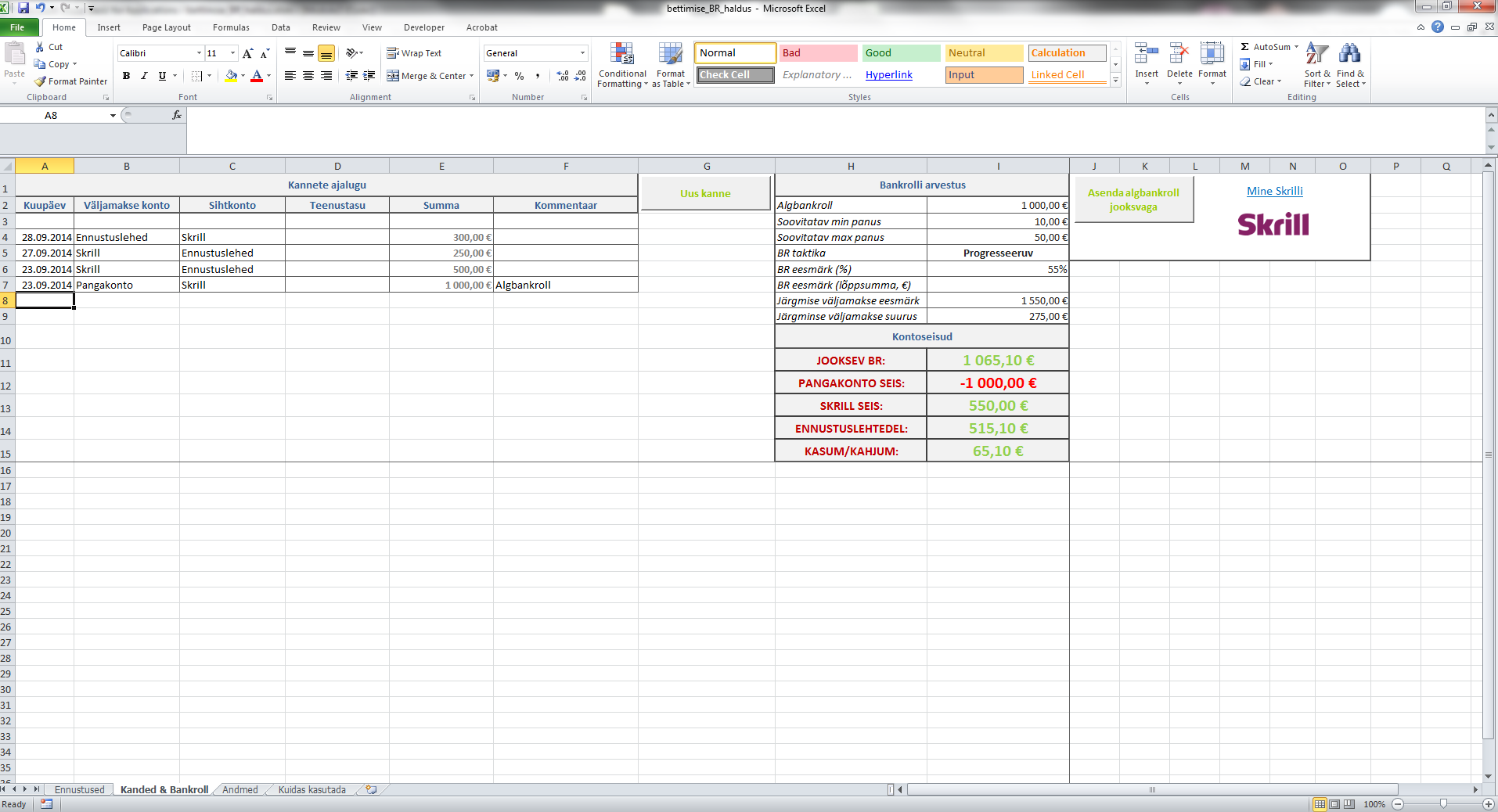Click the Format Painter icon
Image resolution: width=1498 pixels, height=812 pixels.
click(x=41, y=81)
